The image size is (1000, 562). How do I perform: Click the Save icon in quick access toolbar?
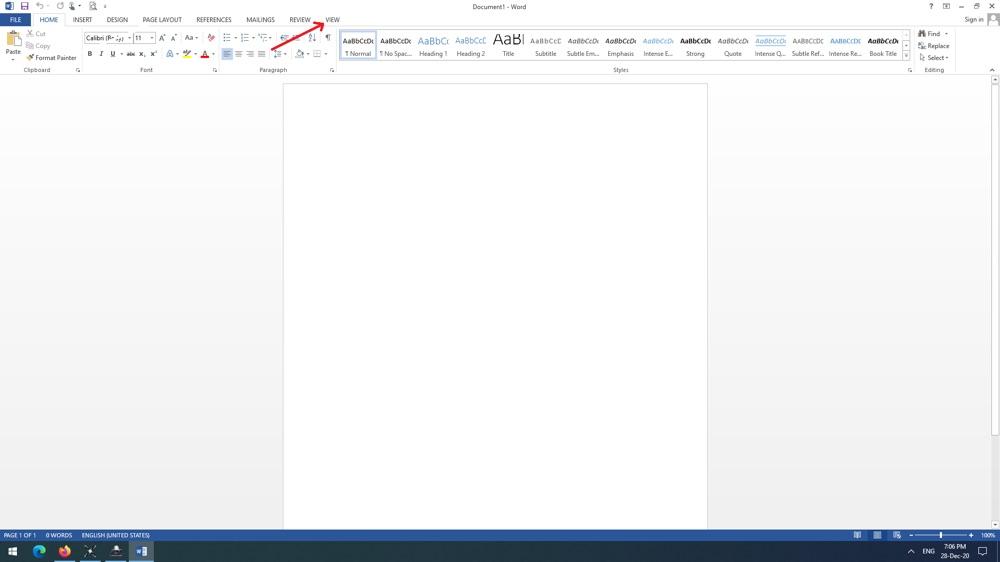point(24,6)
